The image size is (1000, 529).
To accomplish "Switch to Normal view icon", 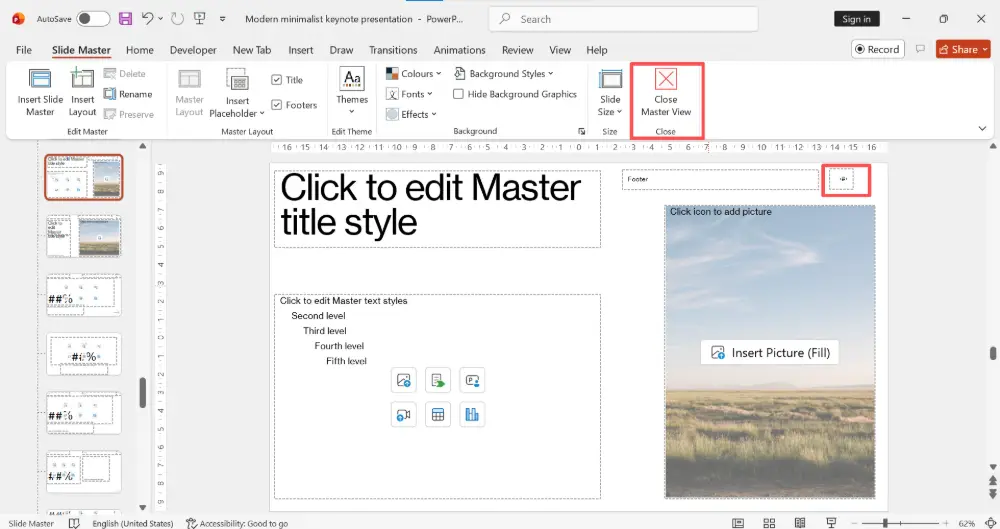I will 738,523.
